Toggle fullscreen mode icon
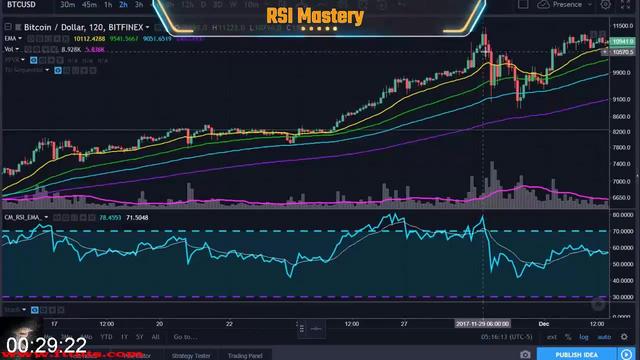Image resolution: width=640 pixels, height=360 pixels. click(x=625, y=4)
